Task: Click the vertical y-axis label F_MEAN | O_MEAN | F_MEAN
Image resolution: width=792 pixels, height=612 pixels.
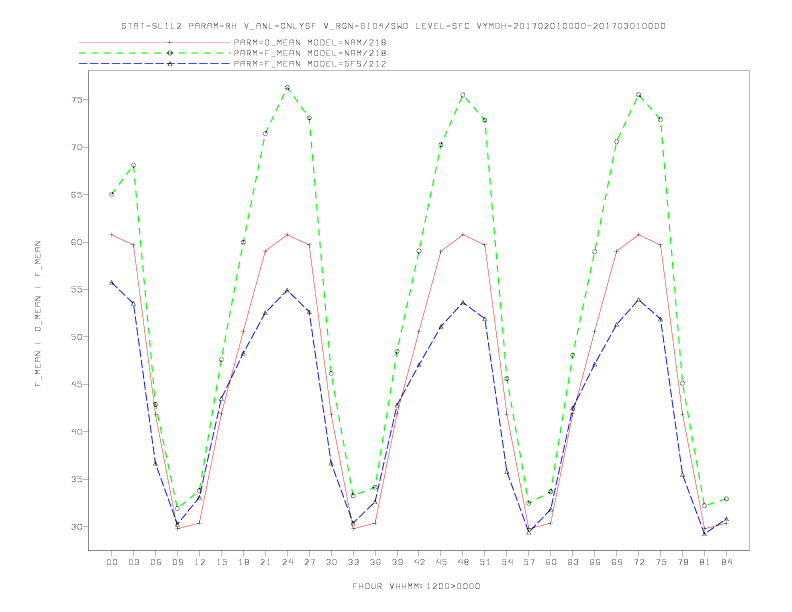Action: 38,314
